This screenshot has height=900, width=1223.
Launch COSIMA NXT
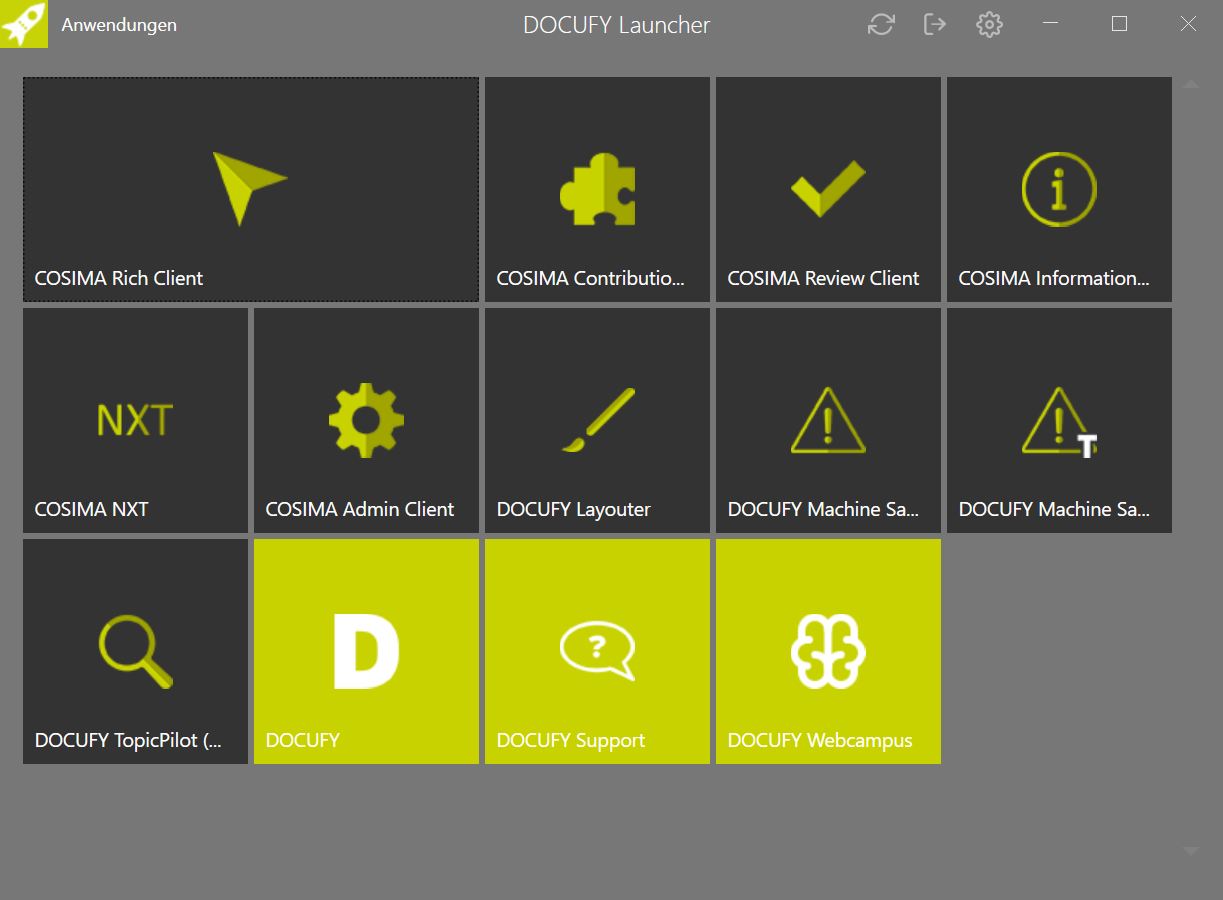pos(135,420)
